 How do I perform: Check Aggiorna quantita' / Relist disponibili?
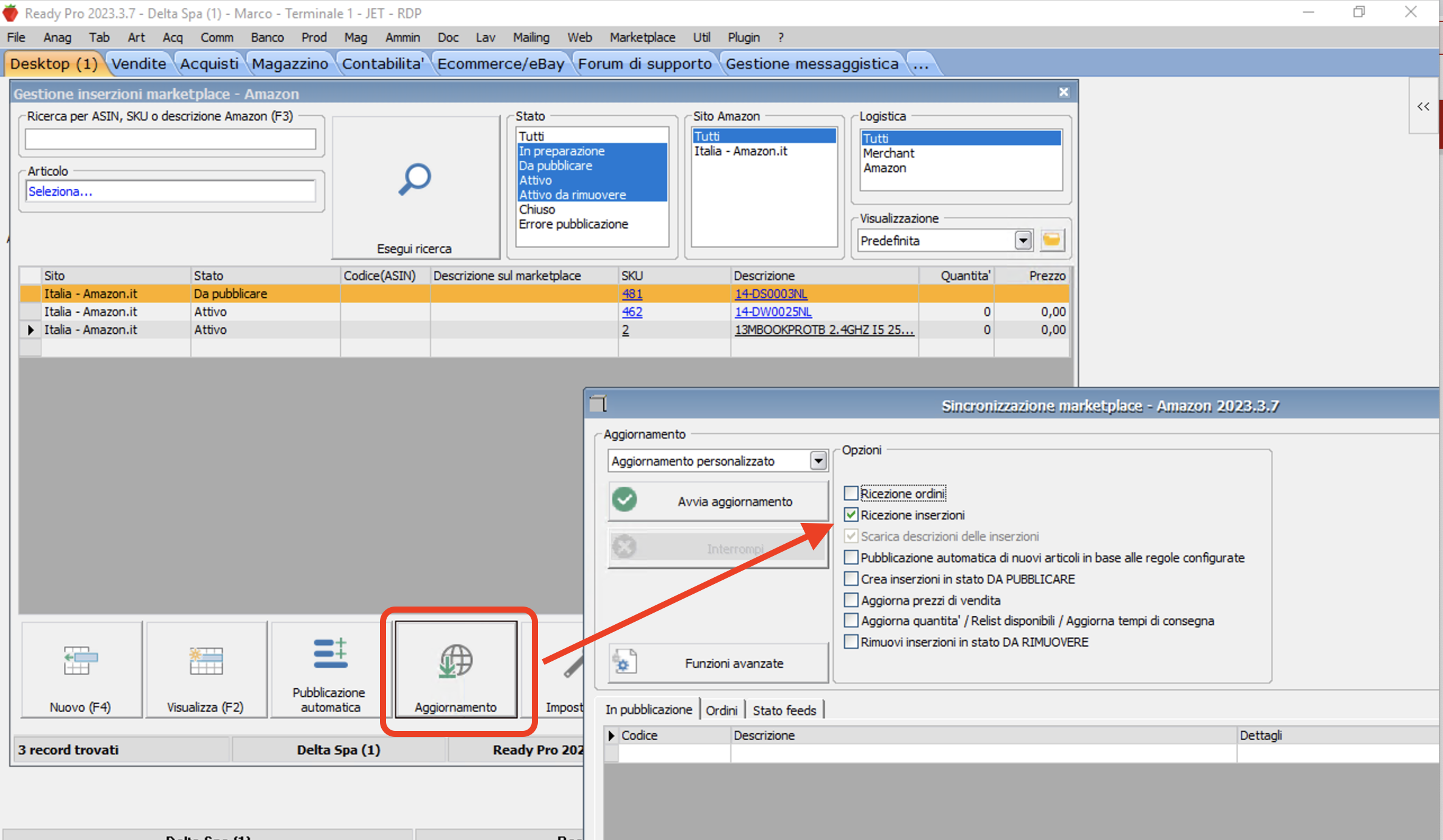pyautogui.click(x=851, y=621)
